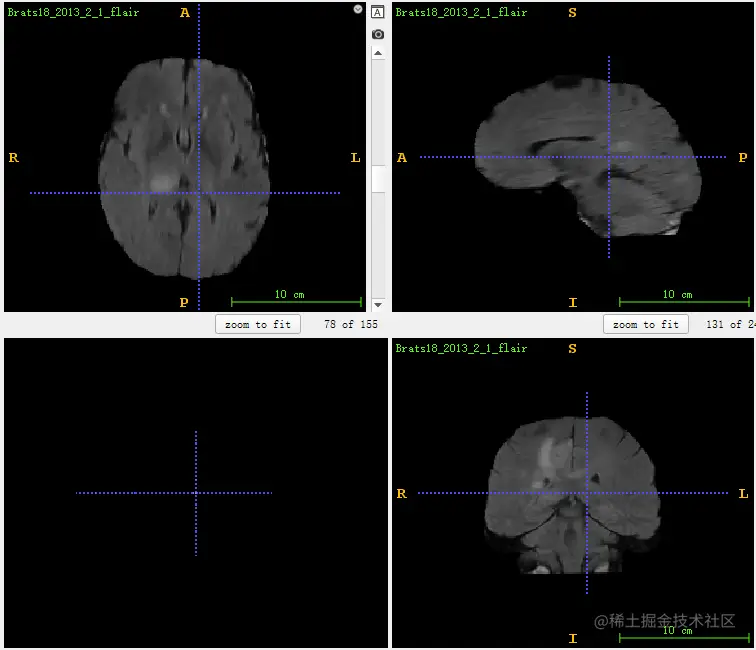Screen dimensions: 756x650
Task: Click 'zoom to fit' under the axial view
Action: point(258,324)
